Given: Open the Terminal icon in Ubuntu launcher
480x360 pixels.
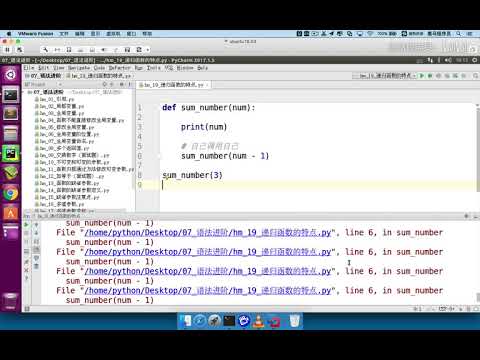Looking at the screenshot, I should tap(11, 95).
